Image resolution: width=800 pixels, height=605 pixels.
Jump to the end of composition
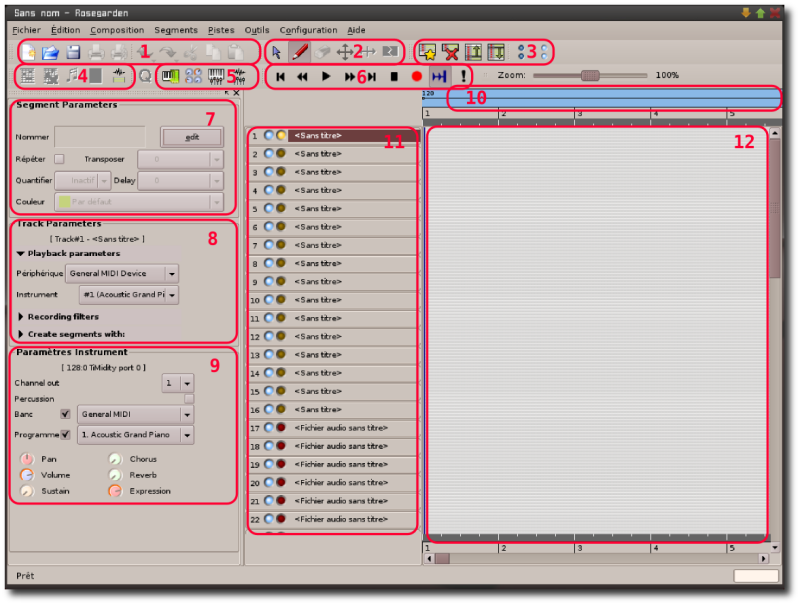(x=372, y=77)
